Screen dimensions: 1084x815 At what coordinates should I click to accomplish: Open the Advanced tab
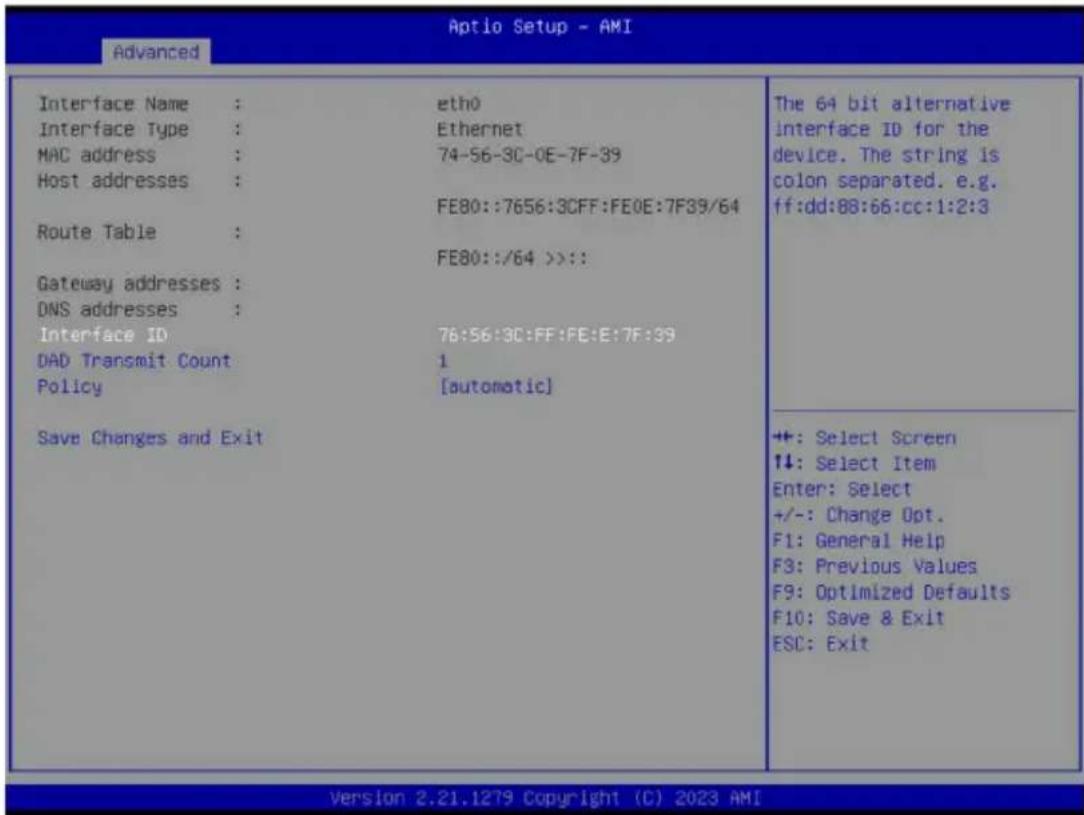(x=156, y=52)
